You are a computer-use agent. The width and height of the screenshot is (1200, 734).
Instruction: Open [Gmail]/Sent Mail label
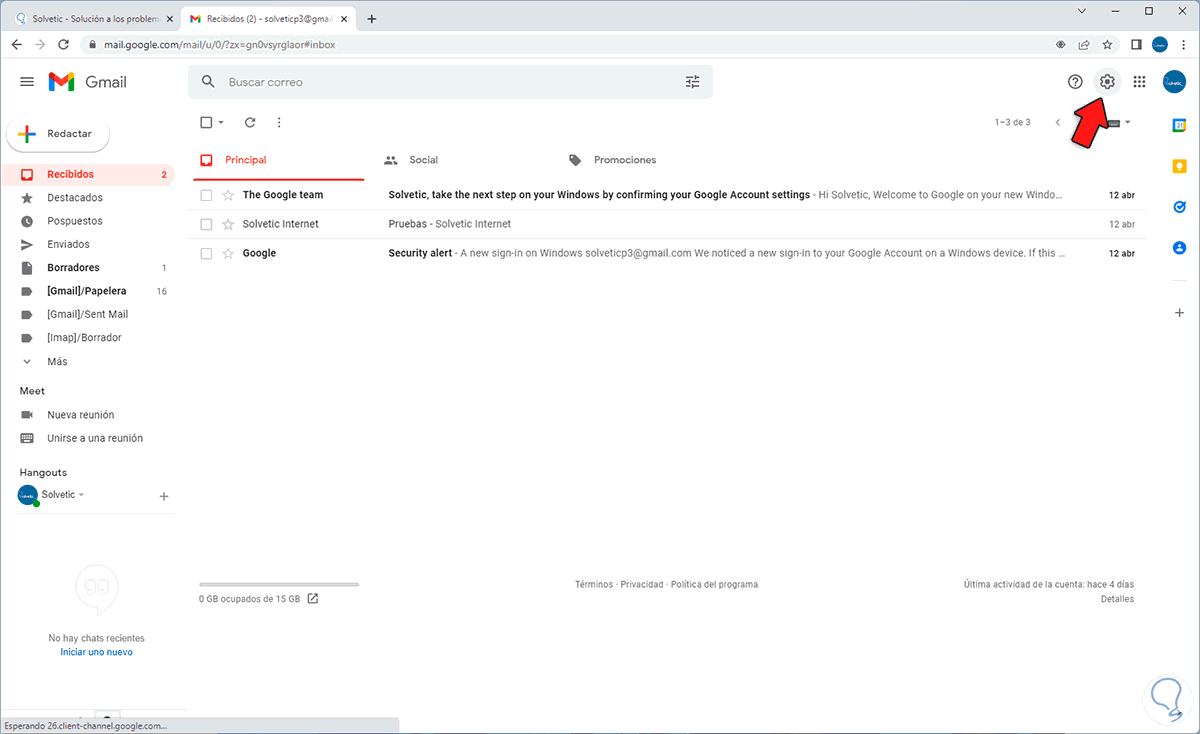pos(88,314)
